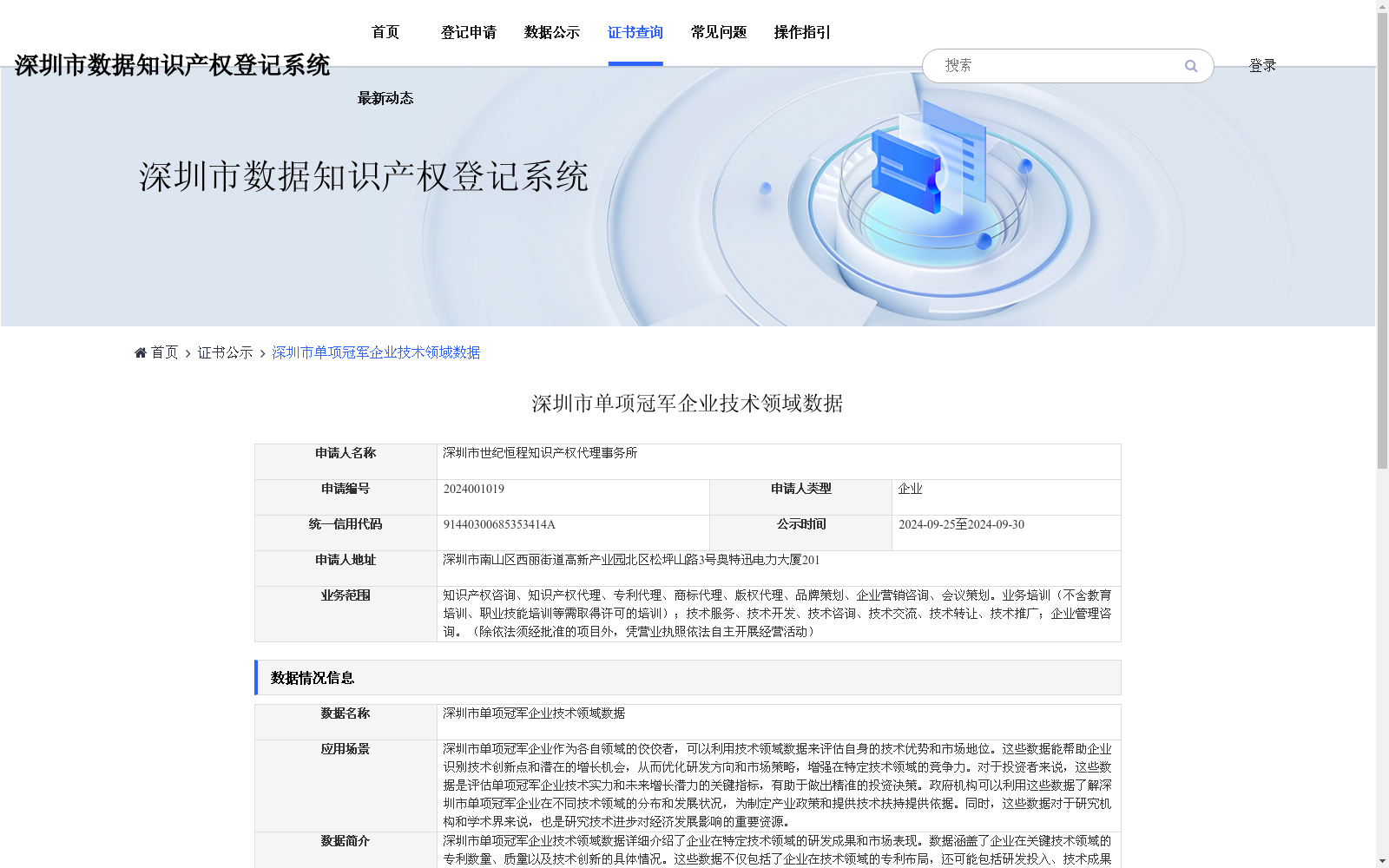The height and width of the screenshot is (868, 1389).
Task: Click the page scrollbar thumb
Action: pos(1382,241)
